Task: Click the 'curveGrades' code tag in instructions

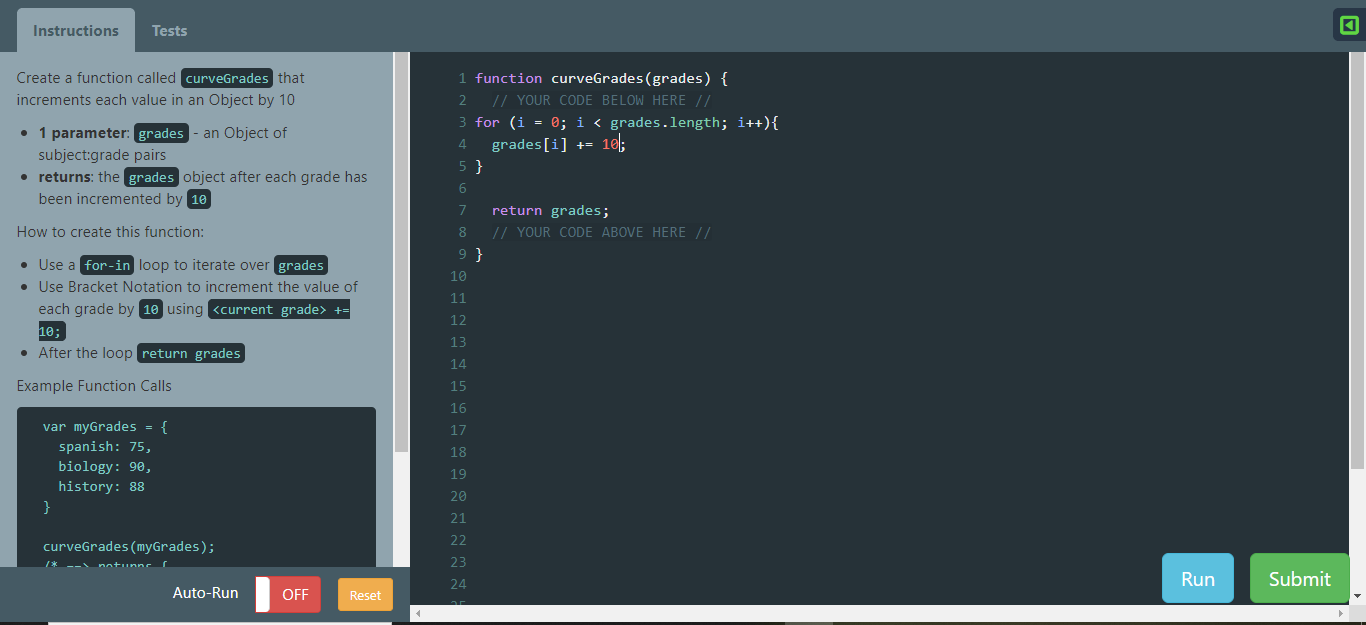Action: point(227,78)
